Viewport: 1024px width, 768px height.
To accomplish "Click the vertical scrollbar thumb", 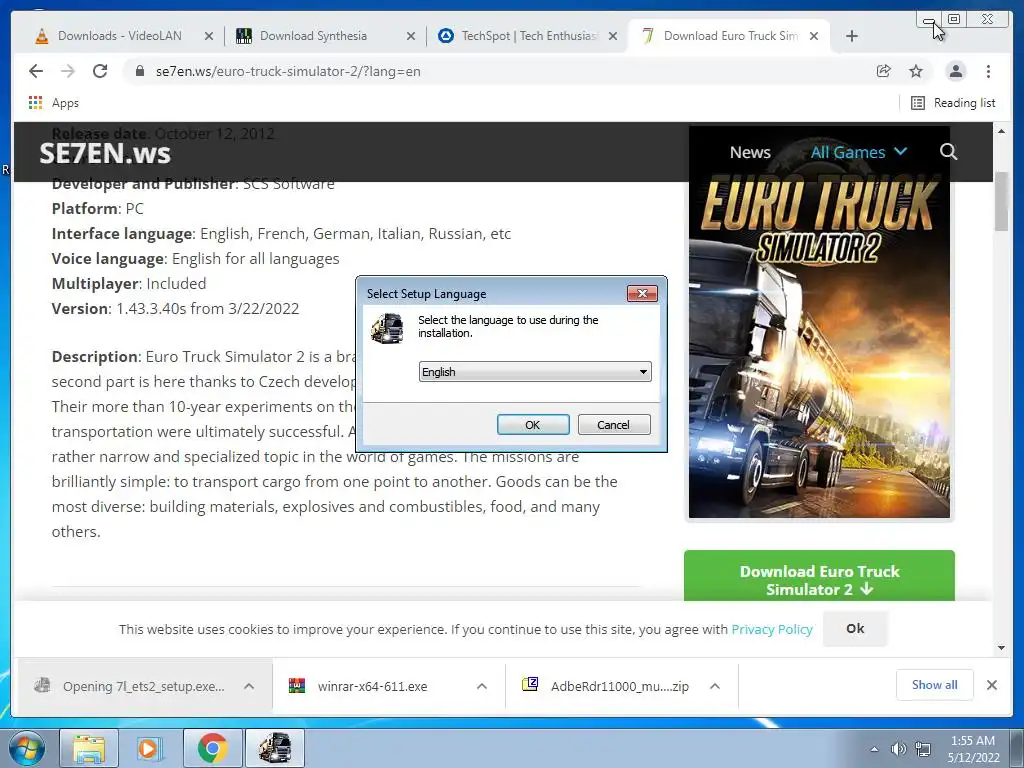I will click(x=1001, y=201).
